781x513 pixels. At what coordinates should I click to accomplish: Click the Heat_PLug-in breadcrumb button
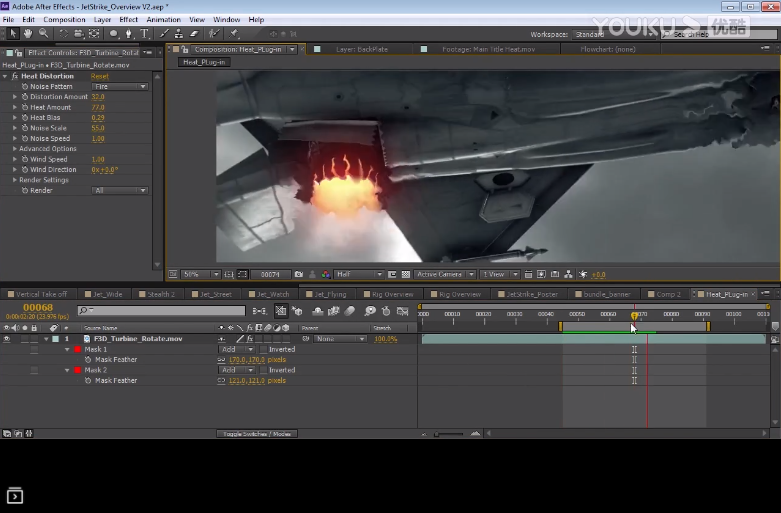coord(204,62)
